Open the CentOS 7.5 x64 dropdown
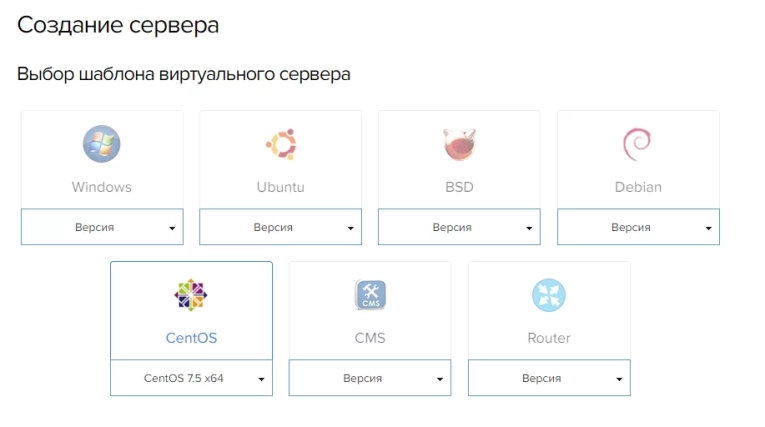Image resolution: width=765 pixels, height=427 pixels. click(x=191, y=378)
